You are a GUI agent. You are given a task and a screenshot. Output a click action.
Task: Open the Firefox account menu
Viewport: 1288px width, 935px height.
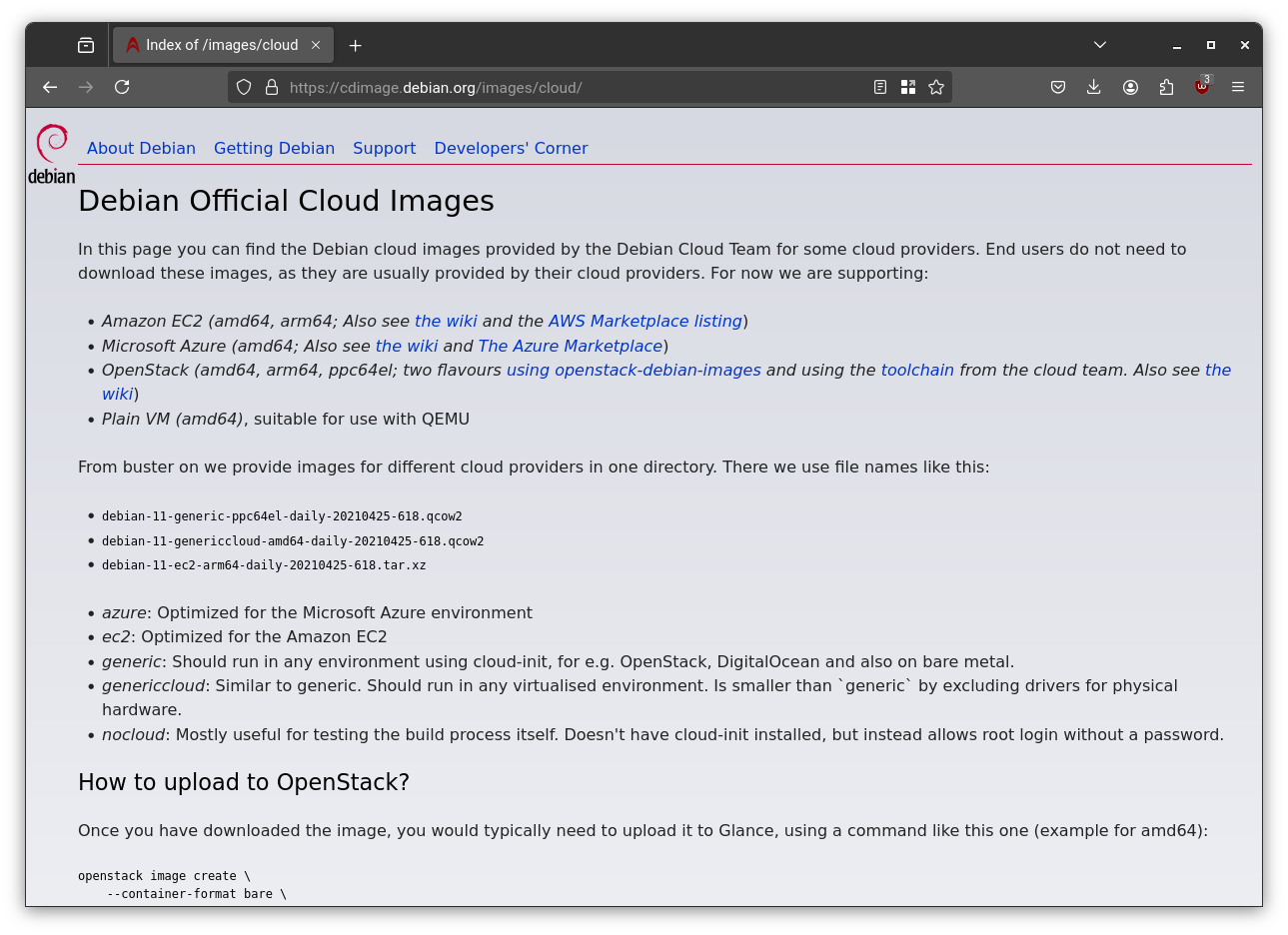(1130, 87)
